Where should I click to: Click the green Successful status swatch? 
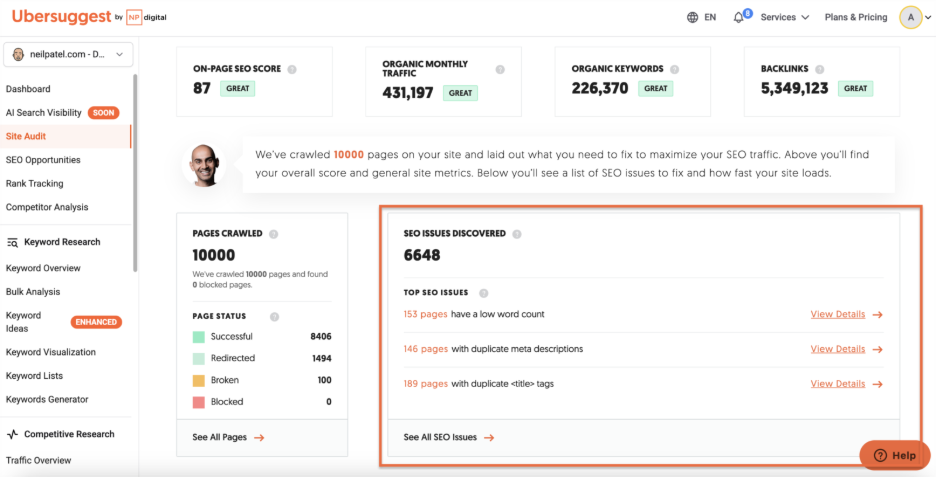pyautogui.click(x=199, y=337)
